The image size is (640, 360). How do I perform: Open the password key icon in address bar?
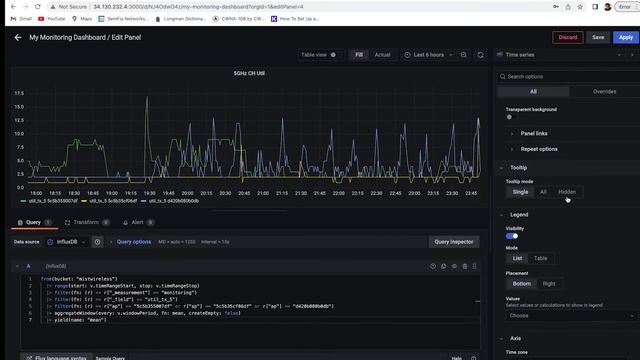(x=556, y=7)
